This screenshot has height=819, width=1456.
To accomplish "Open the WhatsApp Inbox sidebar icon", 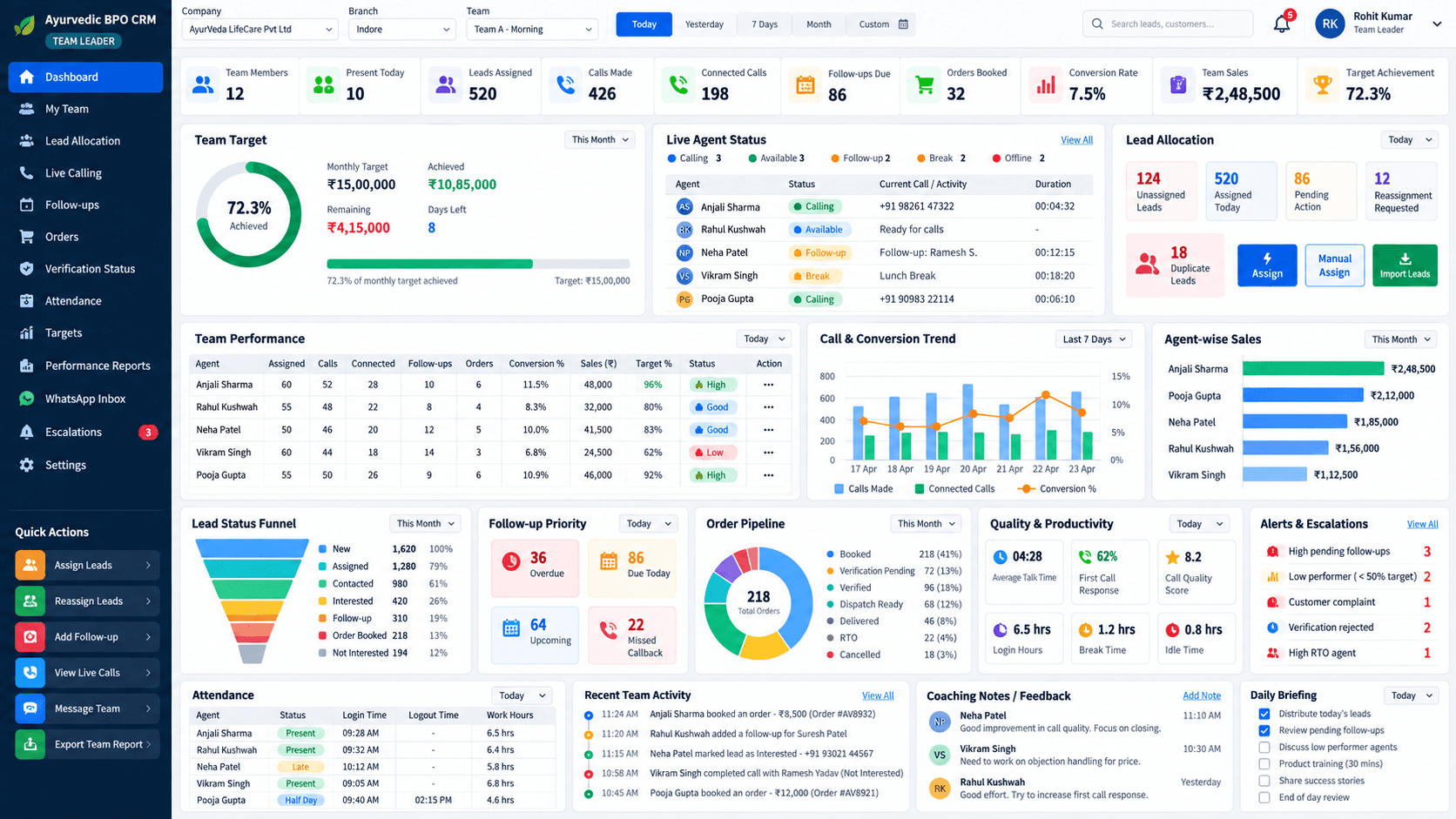I will click(27, 399).
